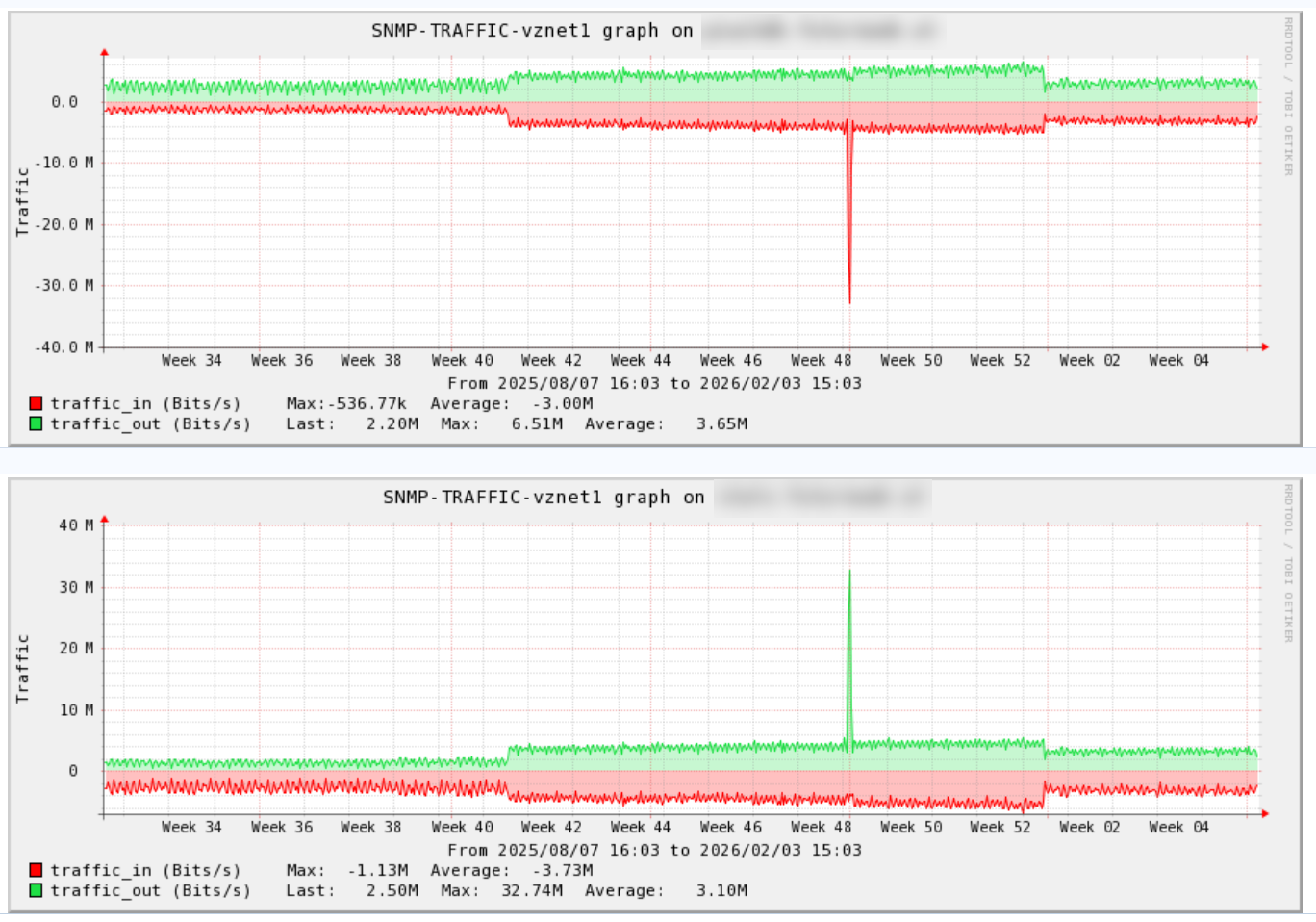1316x922 pixels.
Task: Click the date range text under bottom graph
Action: [654, 850]
